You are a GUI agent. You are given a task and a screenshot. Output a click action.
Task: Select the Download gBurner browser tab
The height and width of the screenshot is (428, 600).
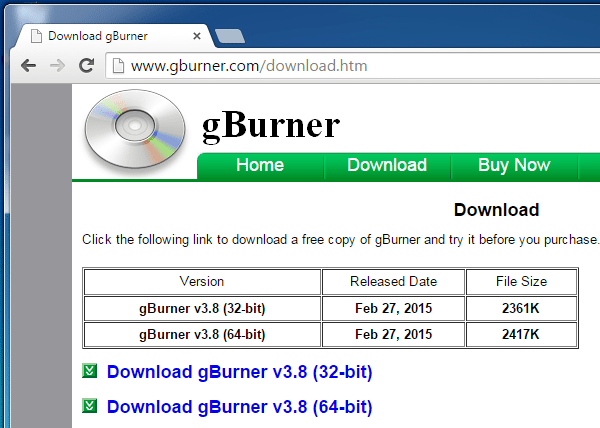tap(113, 36)
